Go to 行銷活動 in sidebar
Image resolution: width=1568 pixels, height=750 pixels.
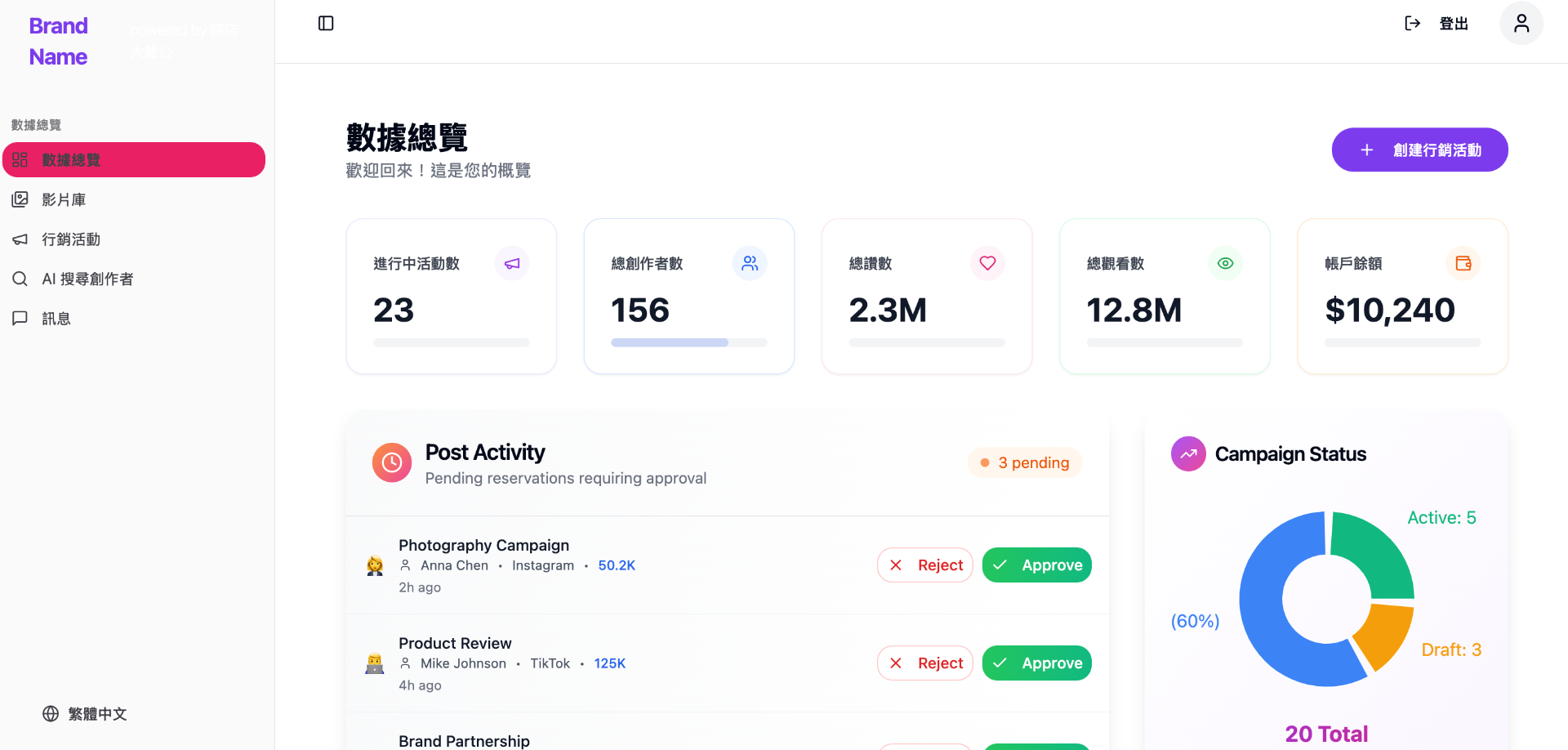pos(134,239)
